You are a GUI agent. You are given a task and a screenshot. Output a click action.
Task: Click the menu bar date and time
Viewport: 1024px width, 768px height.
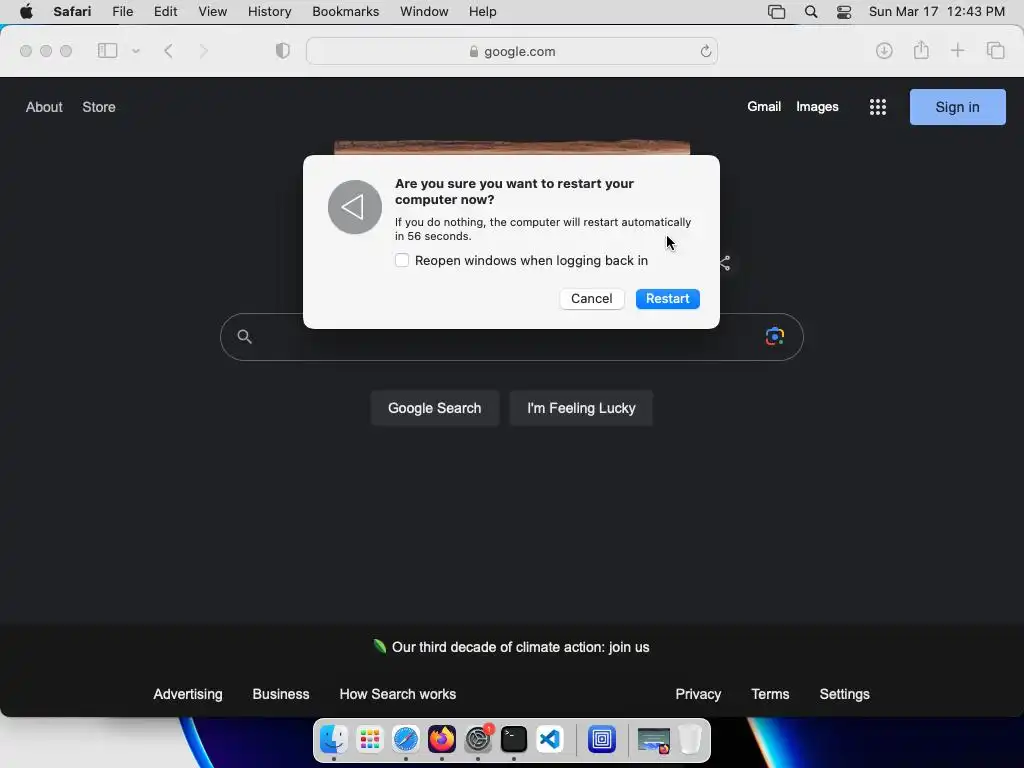click(x=936, y=12)
